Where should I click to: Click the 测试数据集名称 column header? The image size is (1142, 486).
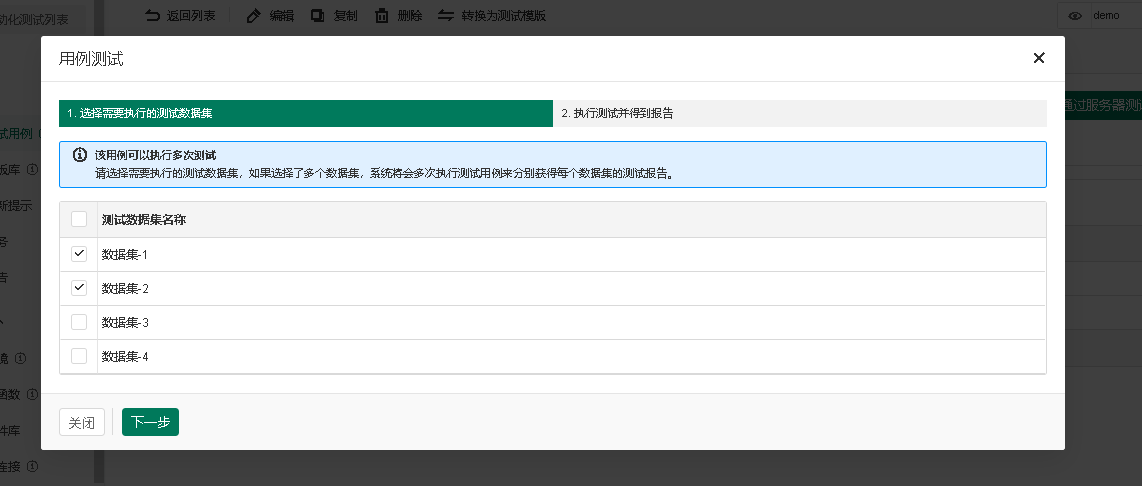click(x=144, y=219)
